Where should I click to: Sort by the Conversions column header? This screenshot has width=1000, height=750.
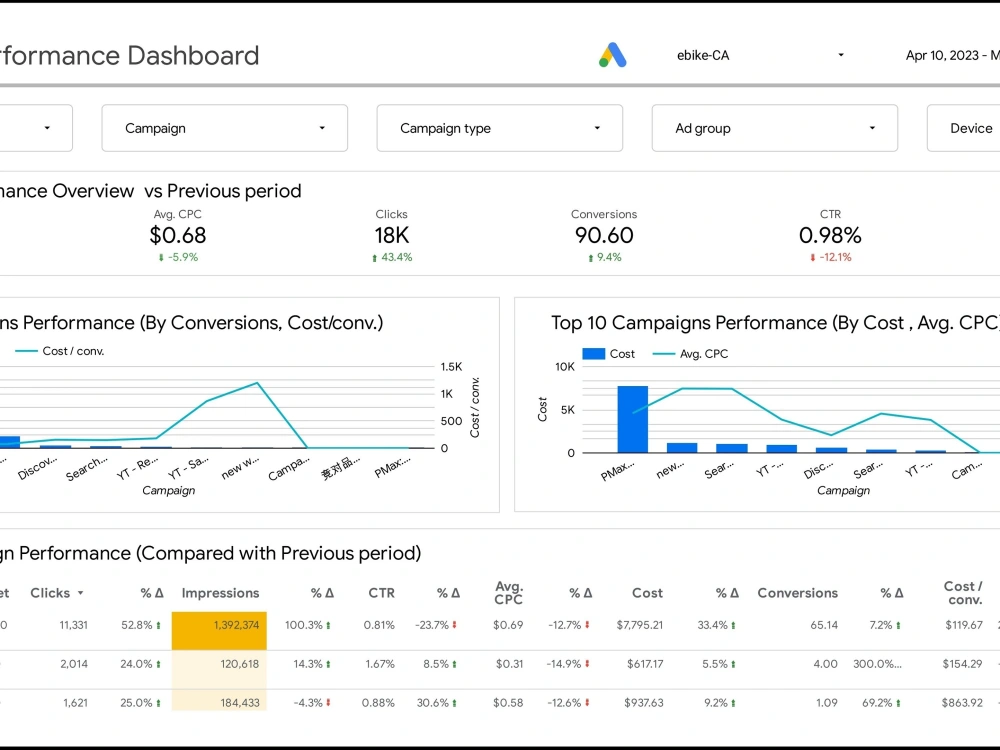click(797, 593)
